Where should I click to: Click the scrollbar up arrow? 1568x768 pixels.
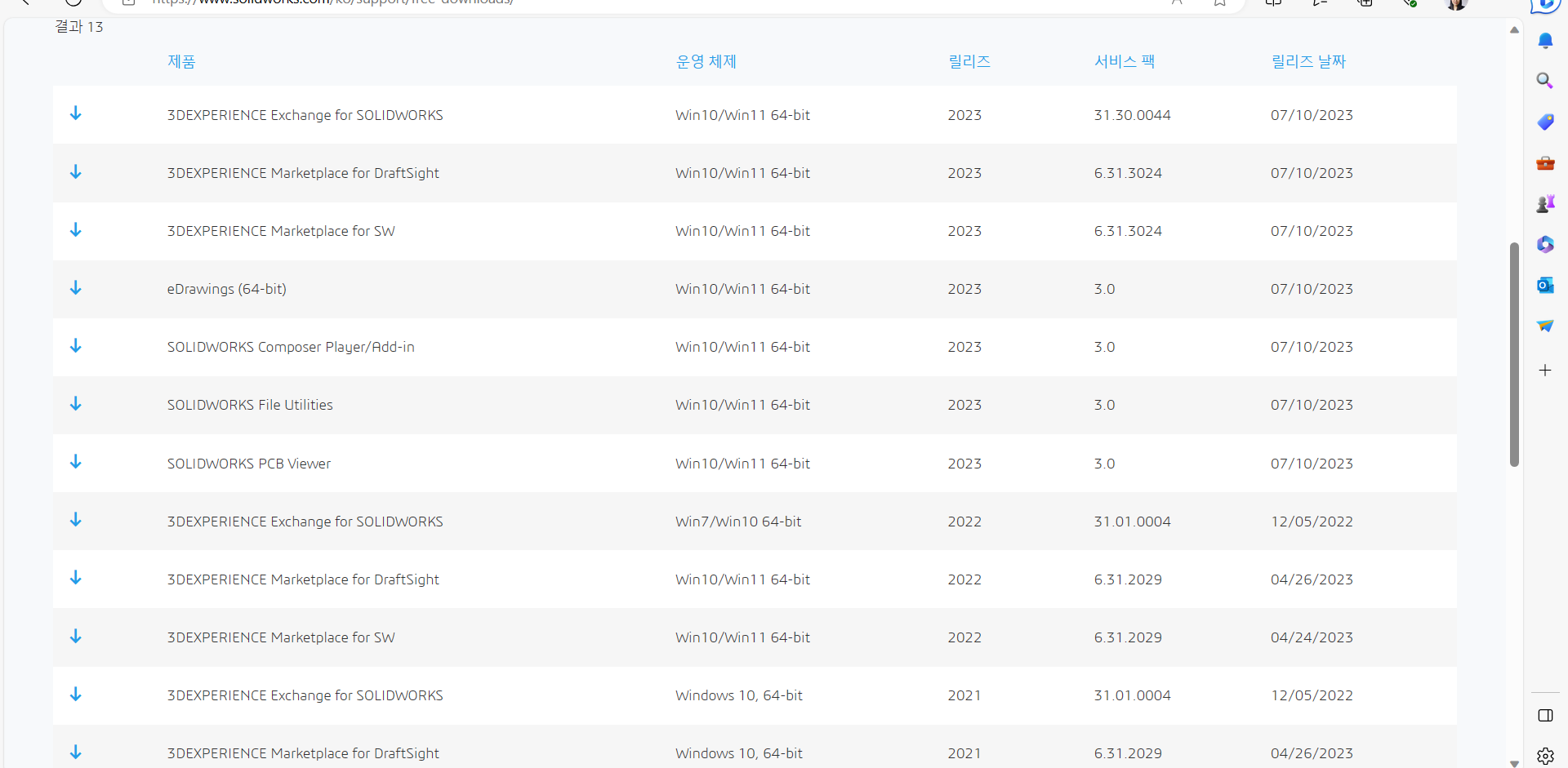click(1514, 30)
